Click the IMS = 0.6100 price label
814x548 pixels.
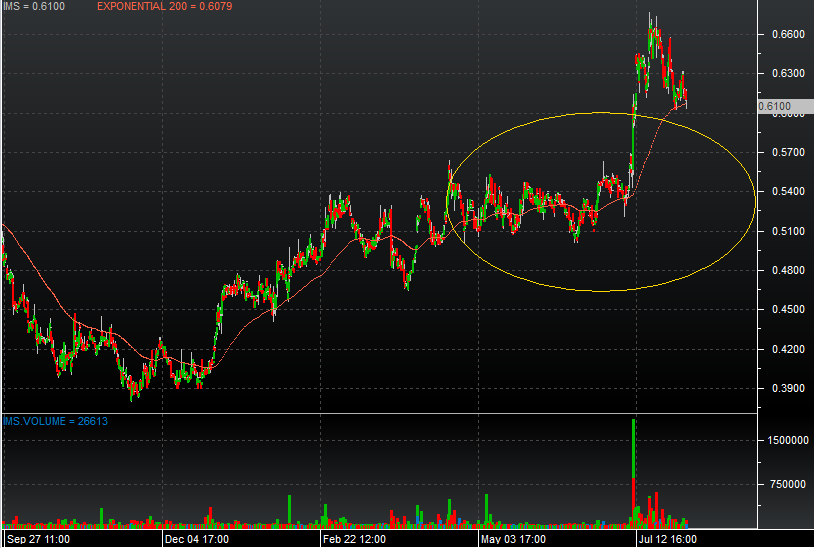[33, 7]
